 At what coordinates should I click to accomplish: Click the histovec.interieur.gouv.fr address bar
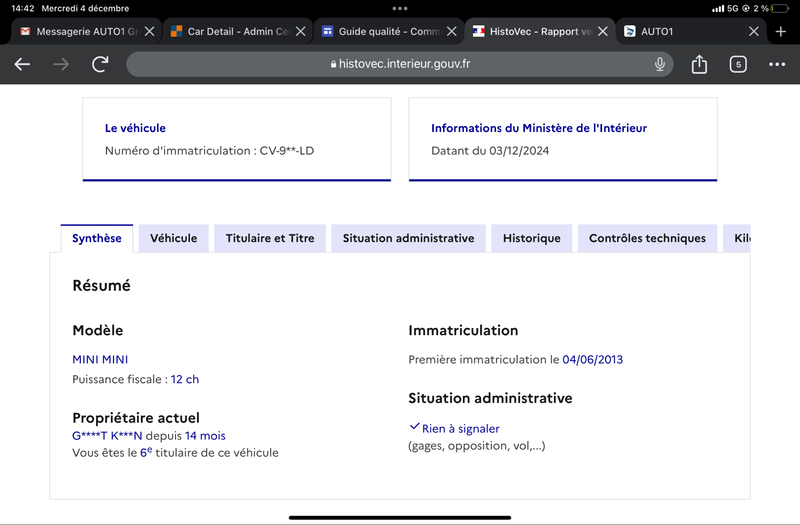tap(399, 64)
